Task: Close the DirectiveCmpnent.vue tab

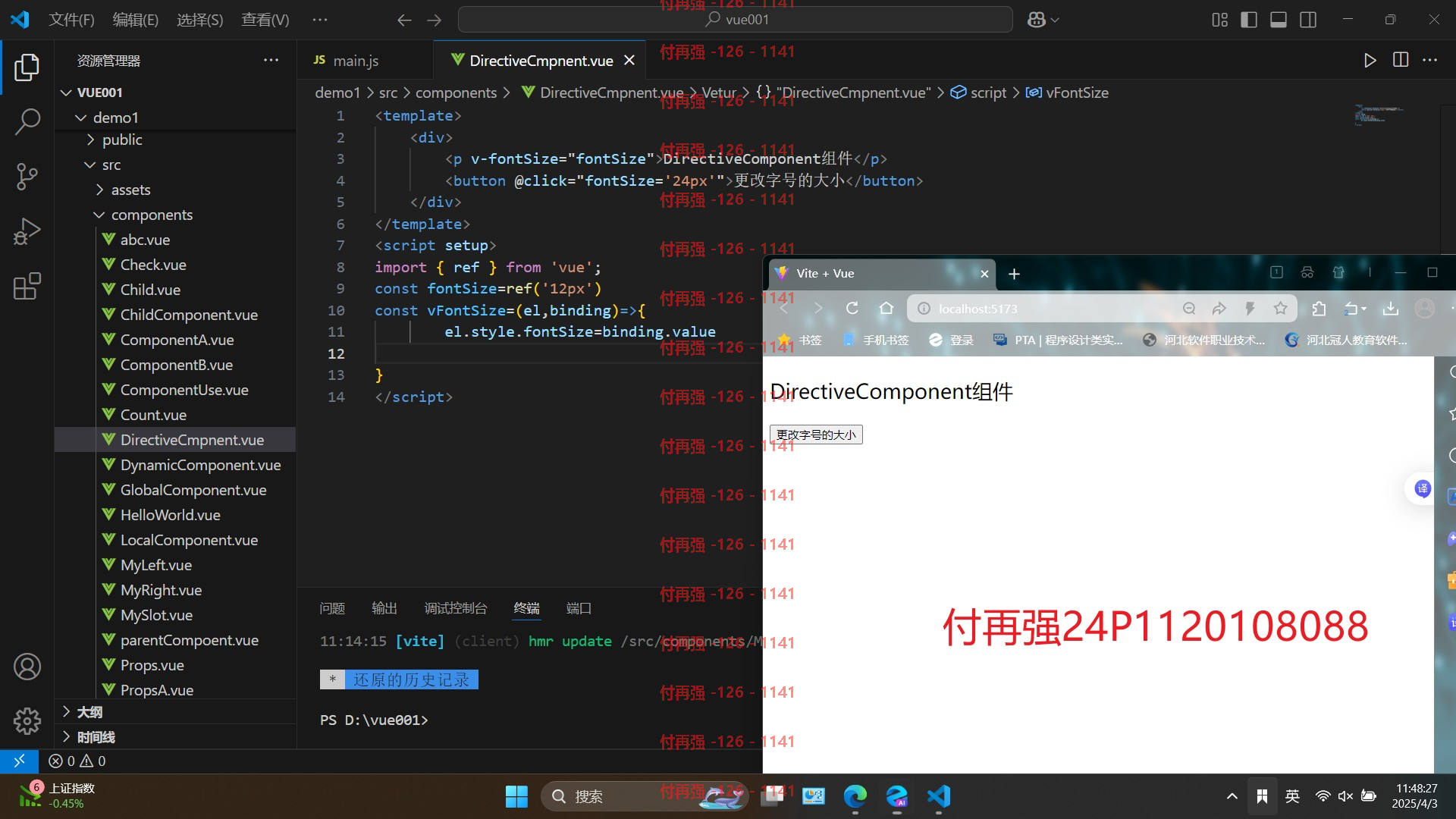Action: tap(629, 60)
